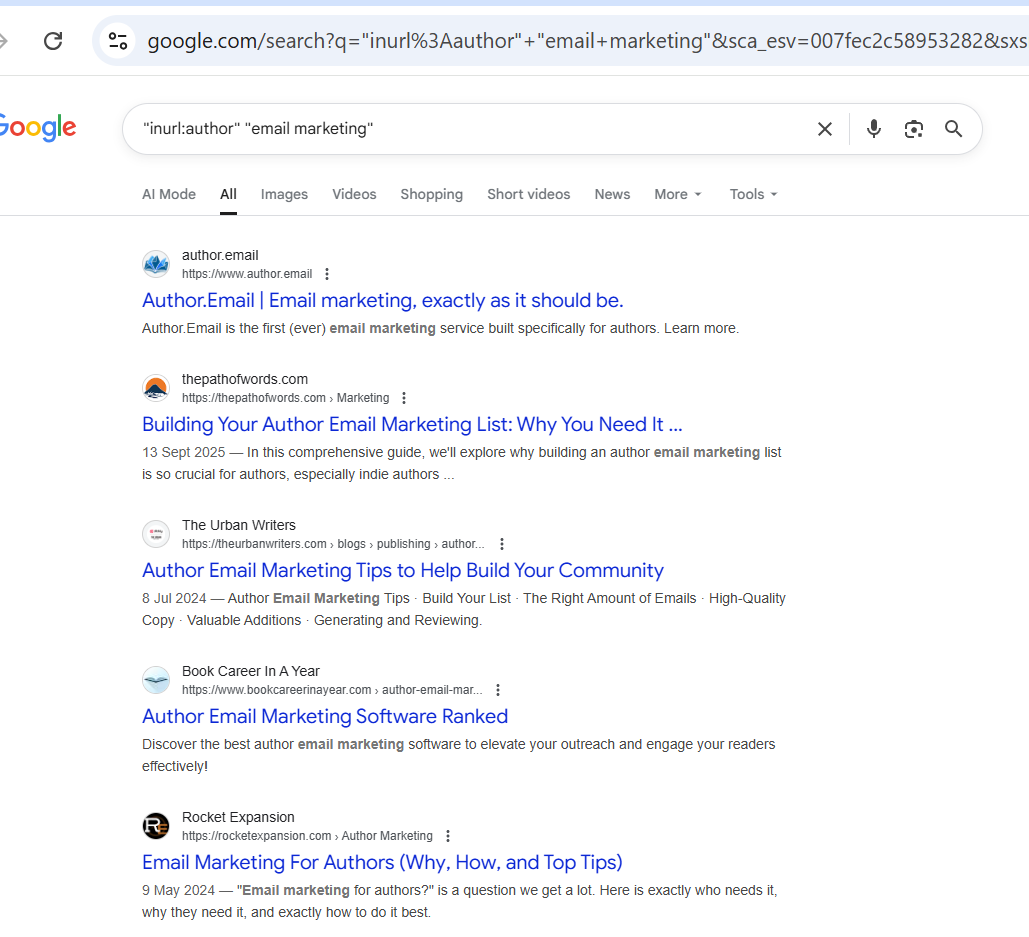Clear the search box with X icon
Image resolution: width=1029 pixels, height=937 pixels.
point(824,129)
